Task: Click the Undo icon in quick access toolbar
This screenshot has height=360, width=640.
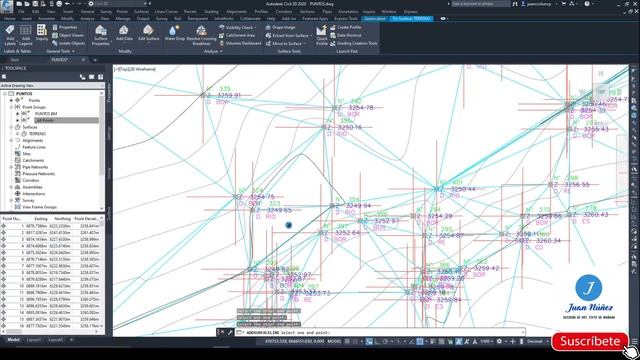Action: (67, 4)
